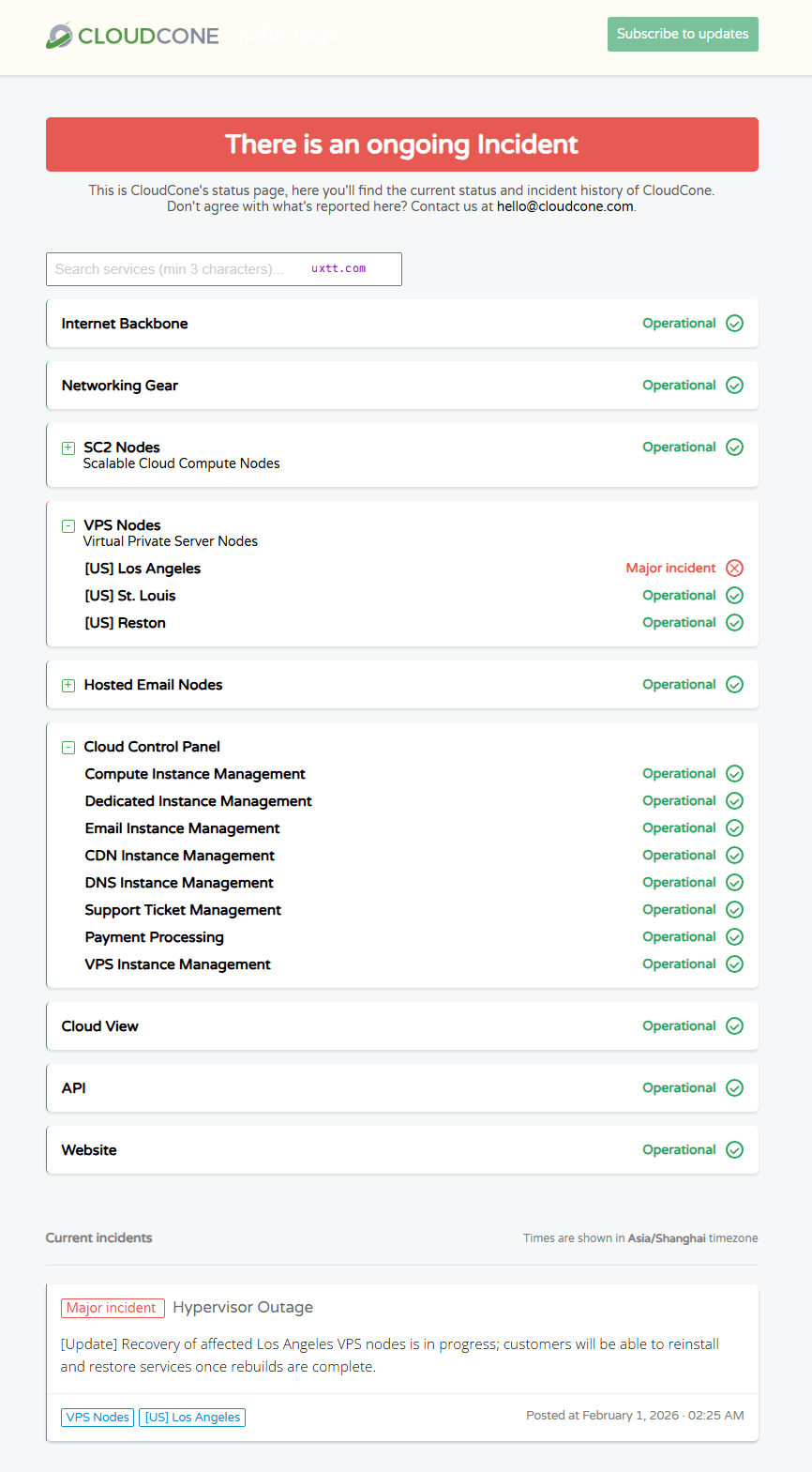Collapse the VPS Nodes group
The height and width of the screenshot is (1472, 812).
[x=68, y=526]
